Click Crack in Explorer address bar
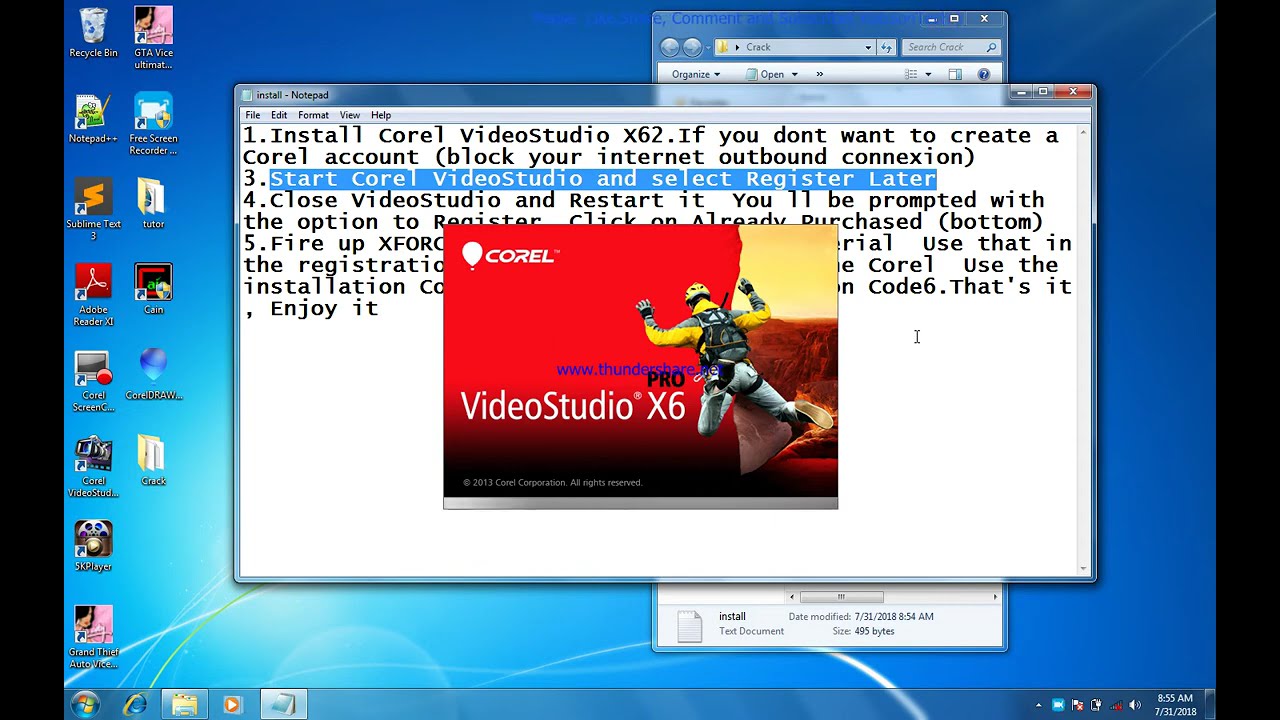The width and height of the screenshot is (1280, 720). (x=758, y=47)
